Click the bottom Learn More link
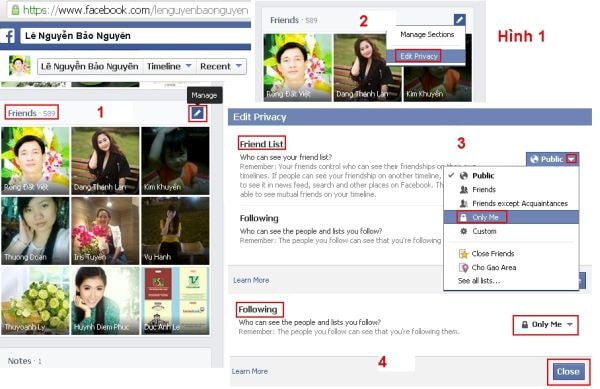 [250, 371]
